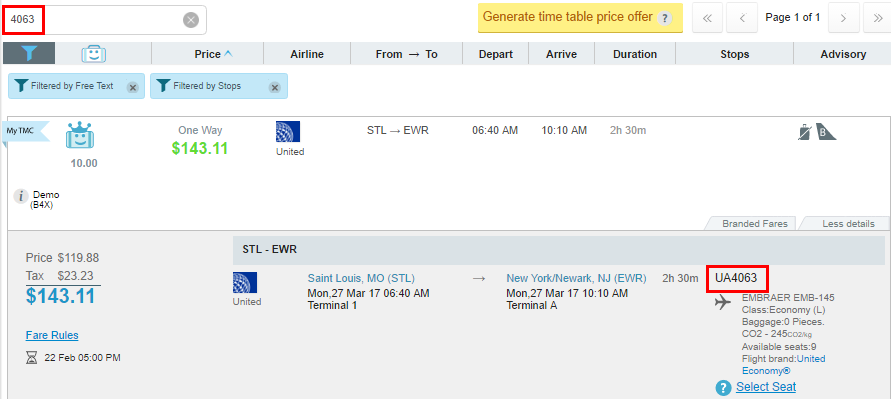This screenshot has height=399, width=891.
Task: Sort results by Depart column
Action: point(496,54)
